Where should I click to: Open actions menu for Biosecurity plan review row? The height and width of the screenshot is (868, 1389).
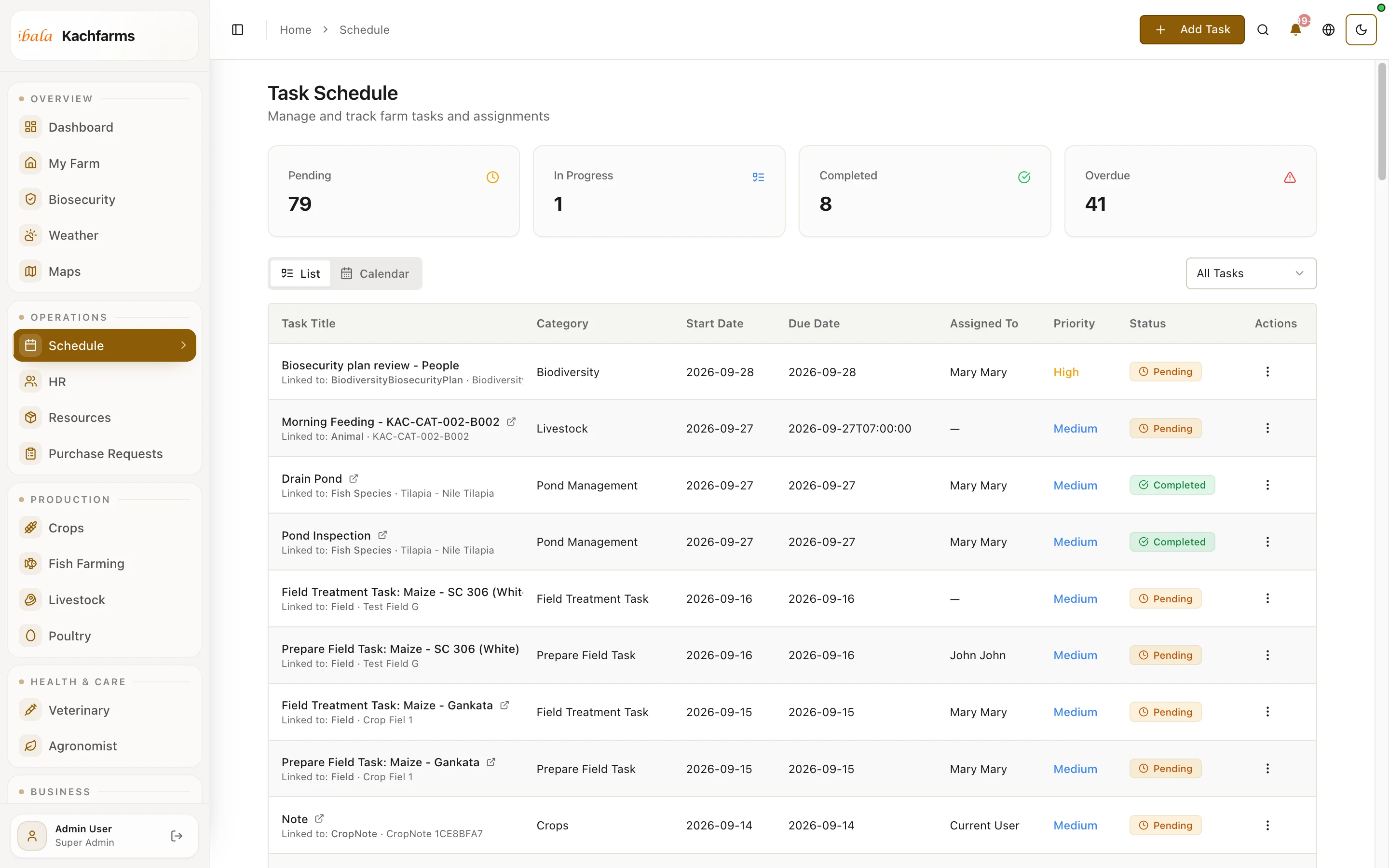click(1267, 371)
